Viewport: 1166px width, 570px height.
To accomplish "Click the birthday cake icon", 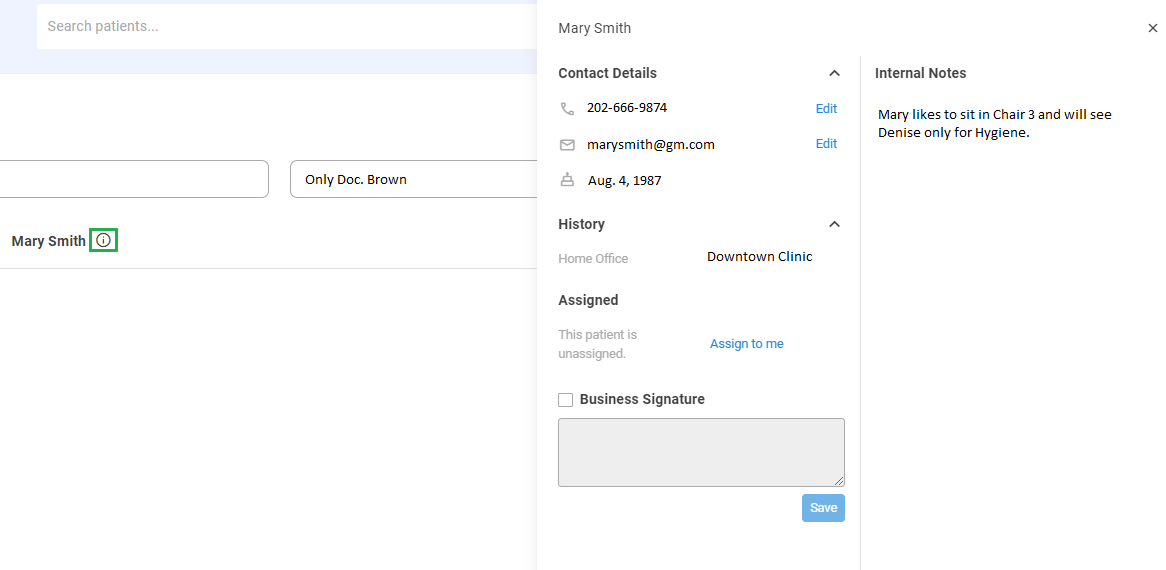I will click(567, 180).
